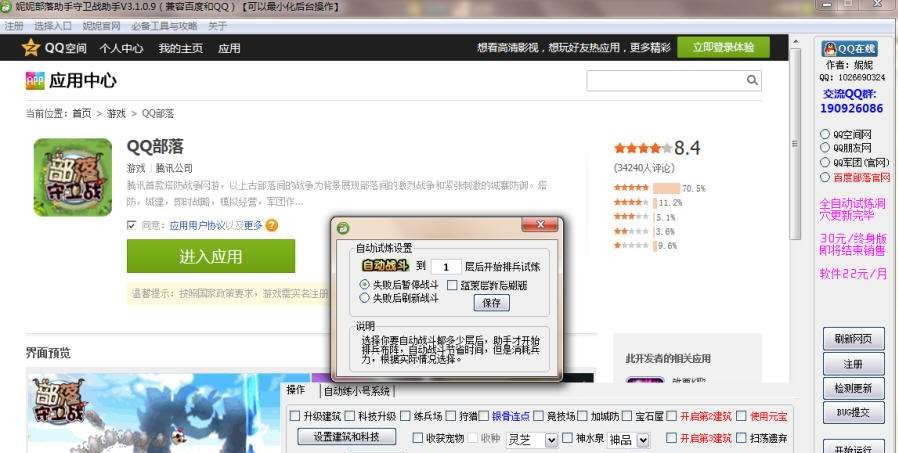Click the 应用用户协议 link

[198, 226]
